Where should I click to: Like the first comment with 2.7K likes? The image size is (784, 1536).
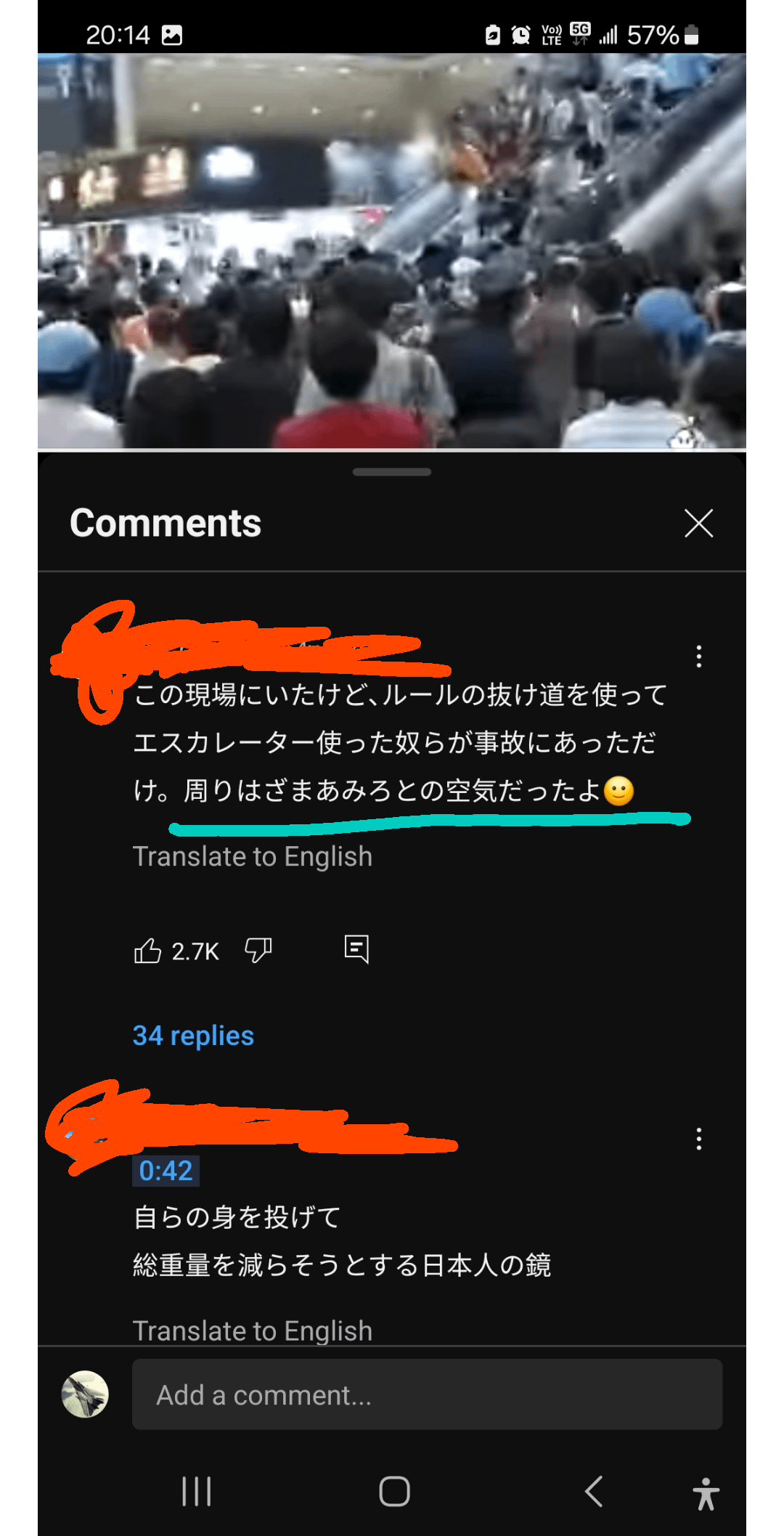(x=147, y=951)
